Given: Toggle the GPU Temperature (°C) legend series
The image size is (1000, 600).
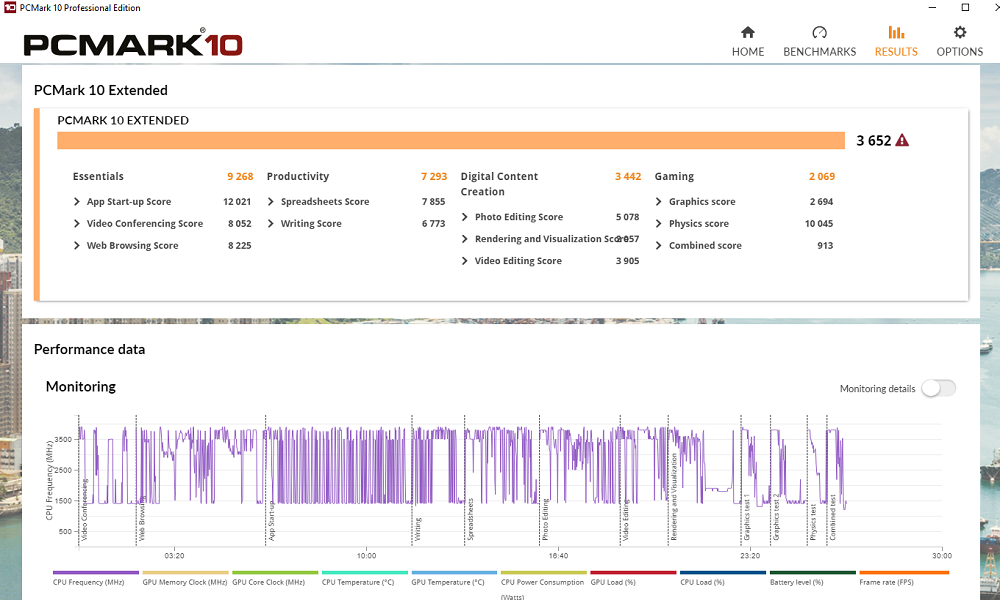Looking at the screenshot, I should click(x=454, y=578).
